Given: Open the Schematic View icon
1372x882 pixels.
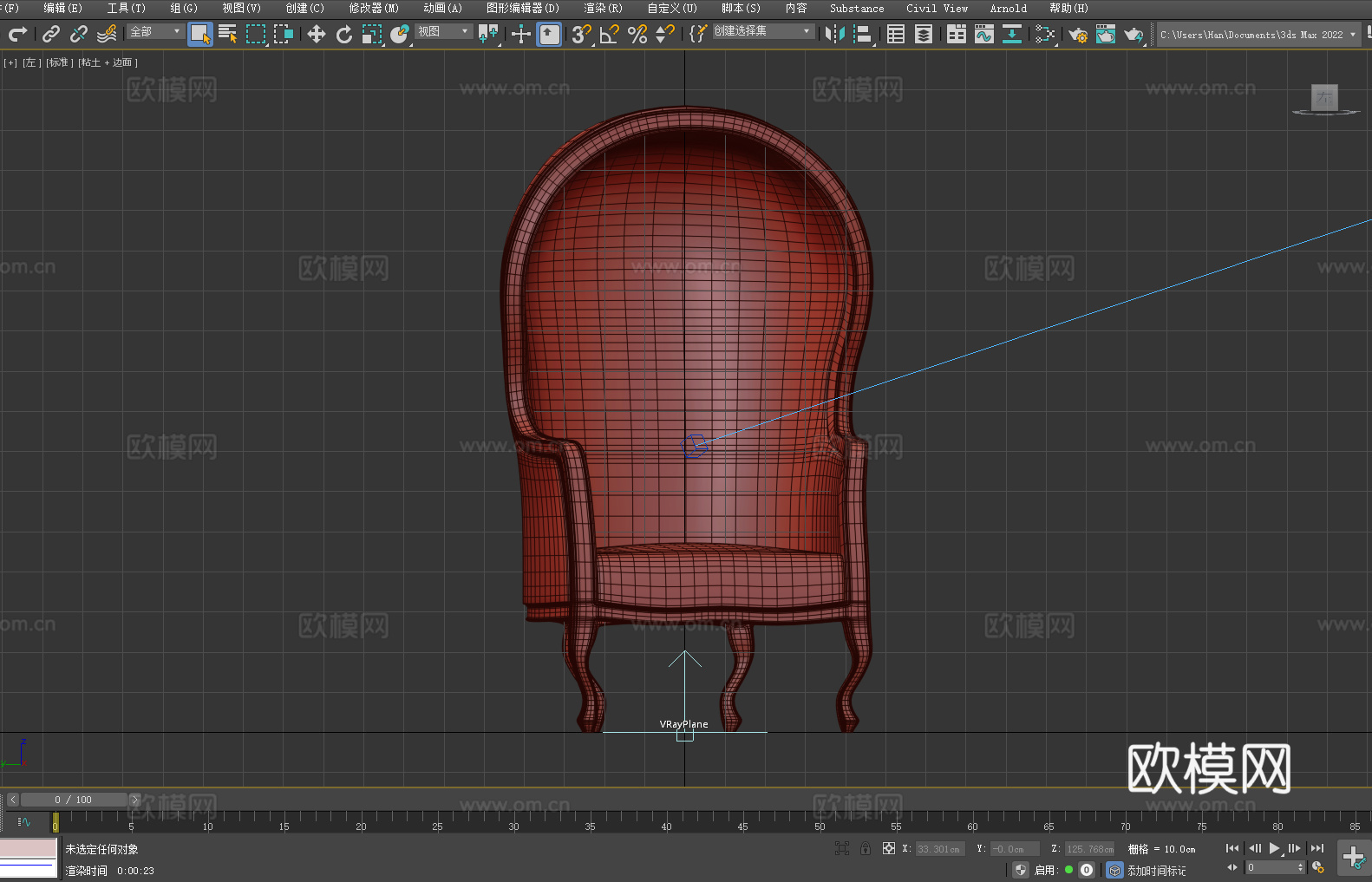Looking at the screenshot, I should [x=1012, y=34].
